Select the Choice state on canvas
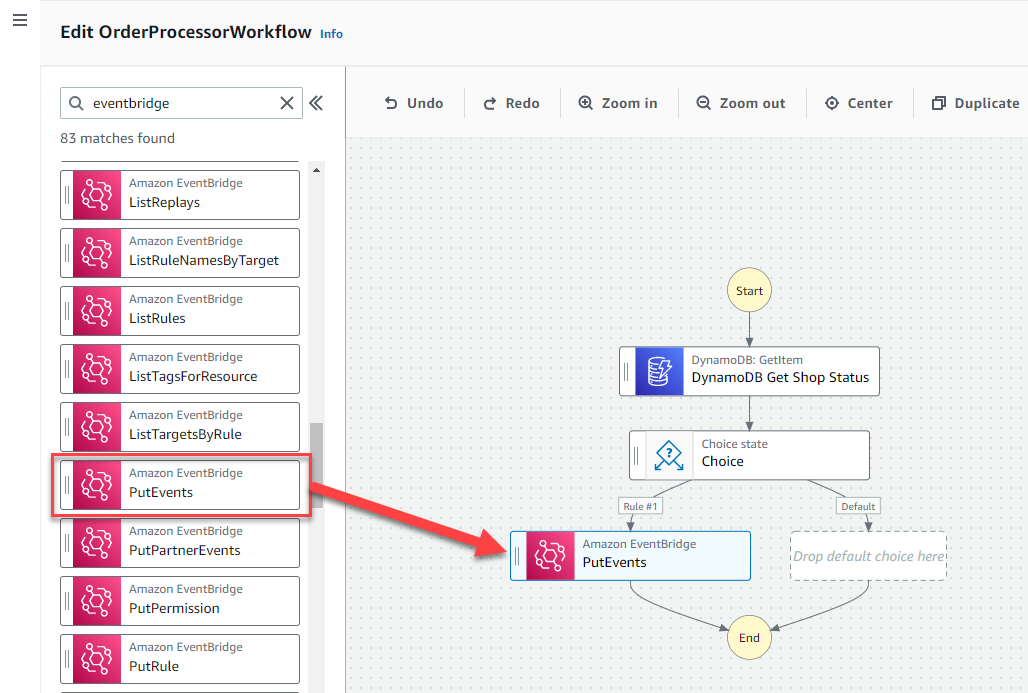This screenshot has width=1028, height=693. click(749, 455)
